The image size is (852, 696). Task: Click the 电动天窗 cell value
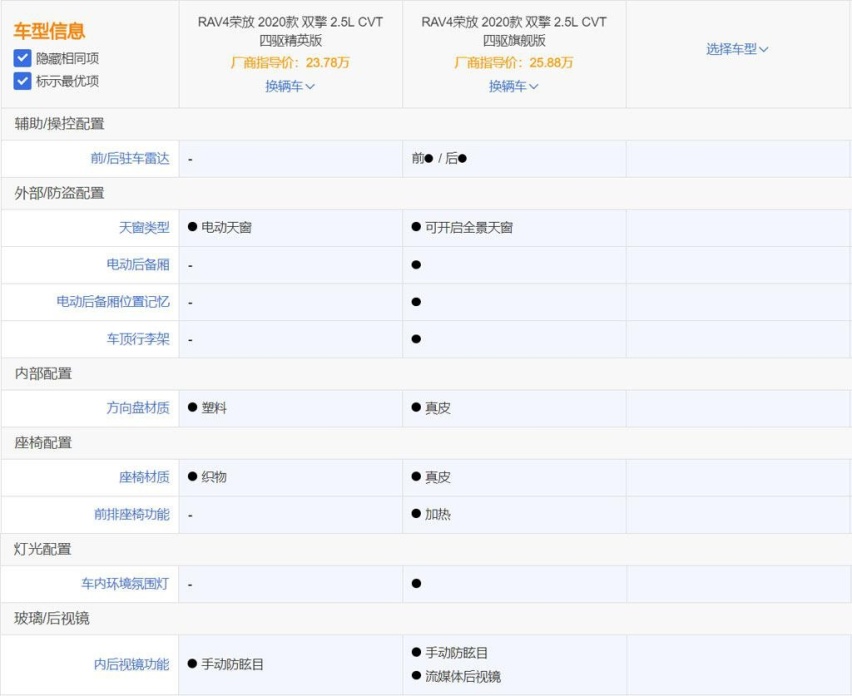227,227
